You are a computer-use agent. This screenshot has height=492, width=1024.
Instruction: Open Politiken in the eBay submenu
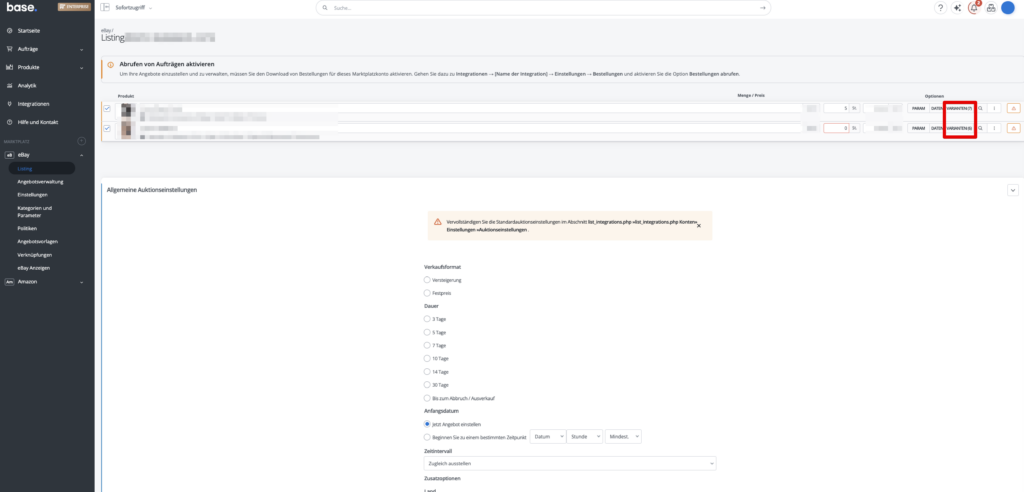pos(27,229)
